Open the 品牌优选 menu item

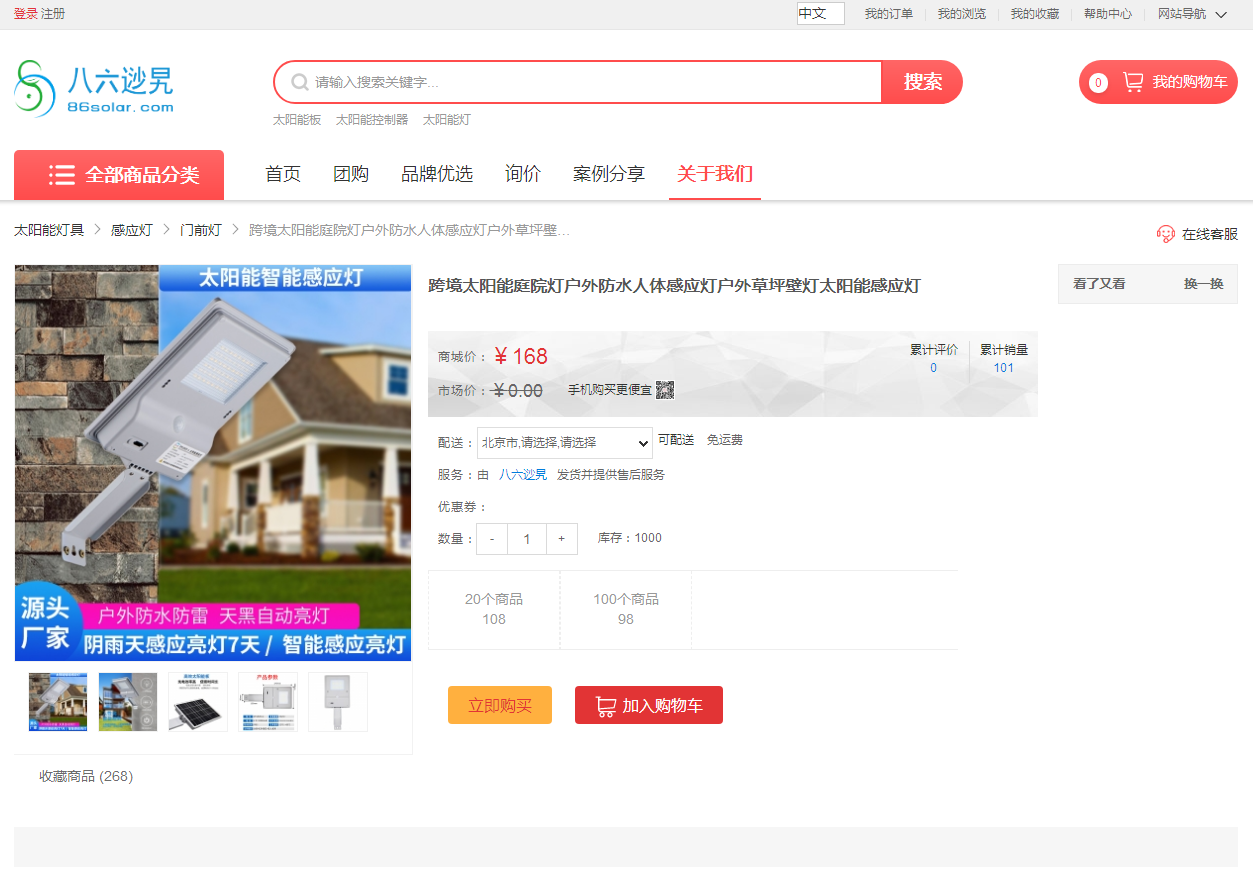click(436, 173)
